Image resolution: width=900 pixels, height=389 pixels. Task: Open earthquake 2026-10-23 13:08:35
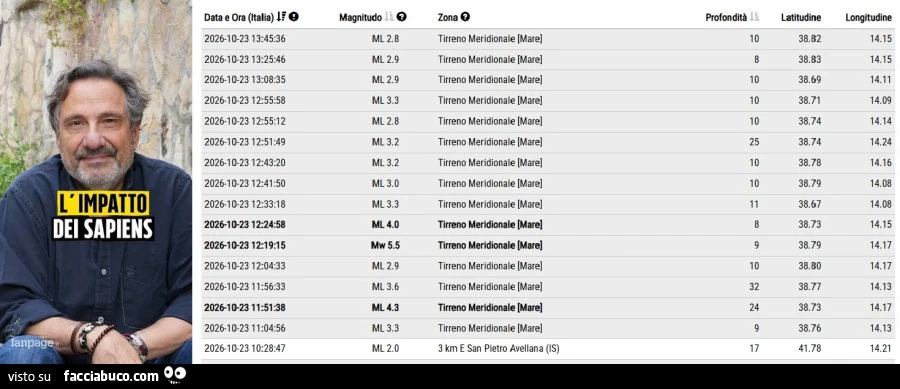[x=548, y=80]
